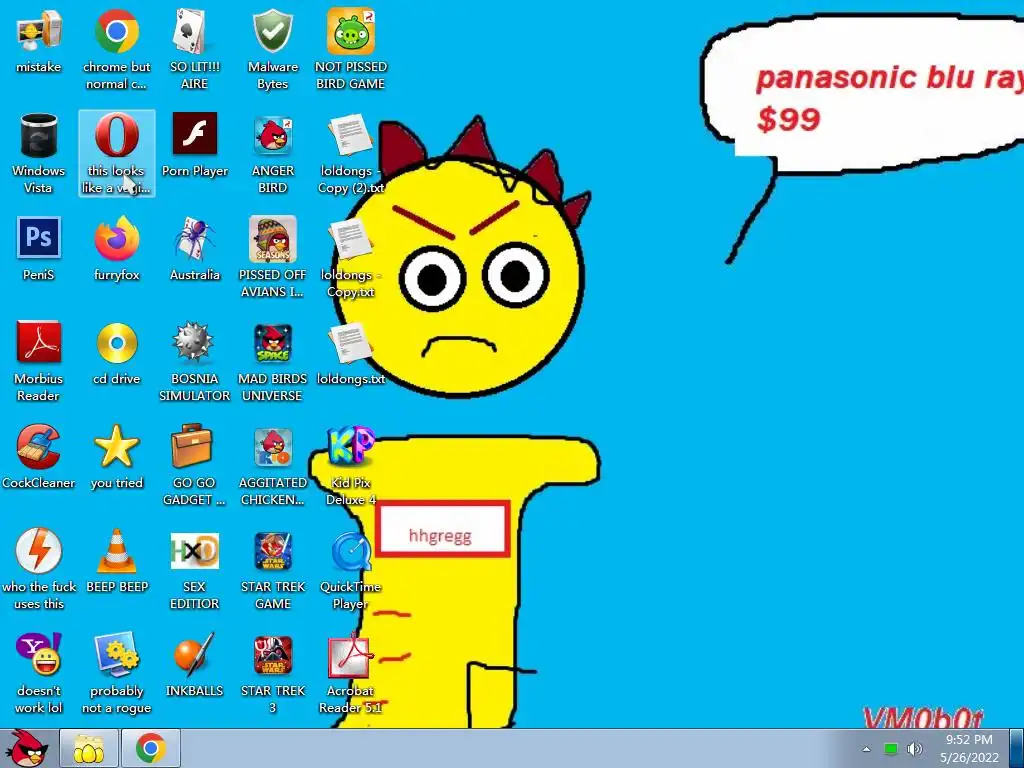This screenshot has height=768, width=1024.
Task: Select the orange lightning bolt media player icon
Action: click(x=39, y=551)
